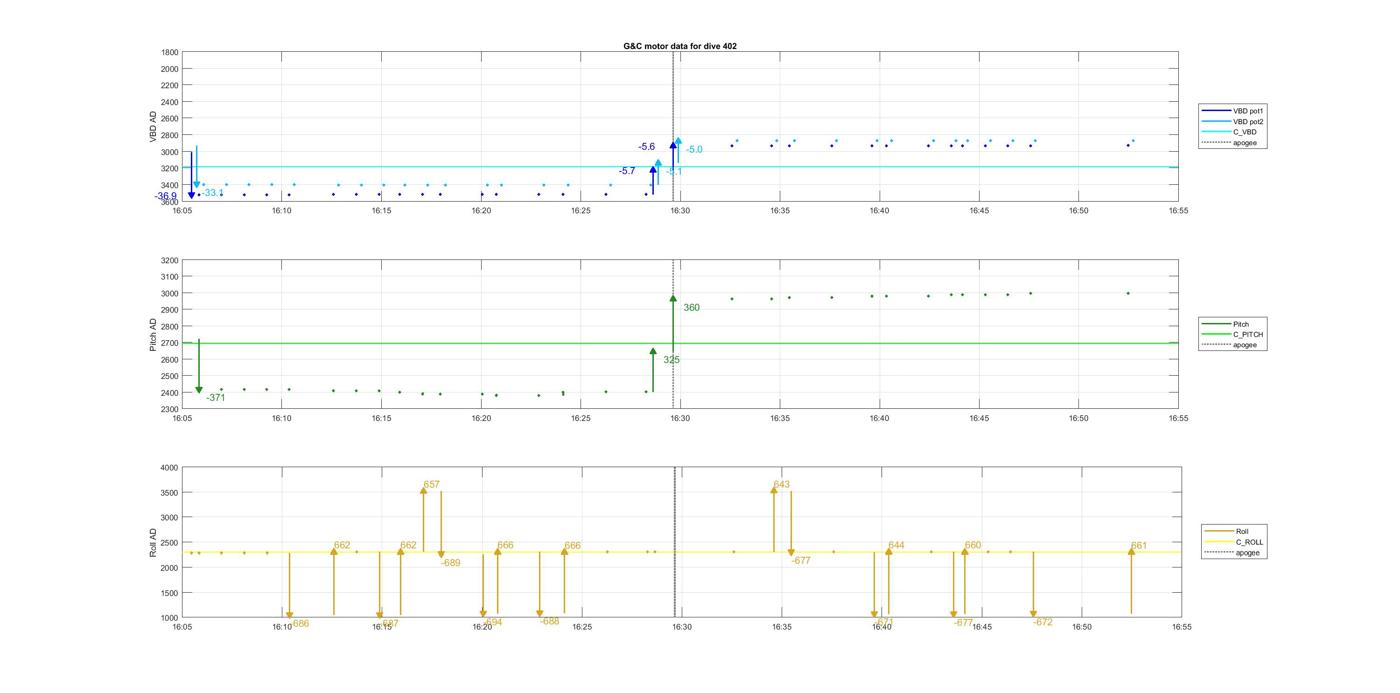
Task: Click the '16:30' tick on Pitch x-axis
Action: 680,419
